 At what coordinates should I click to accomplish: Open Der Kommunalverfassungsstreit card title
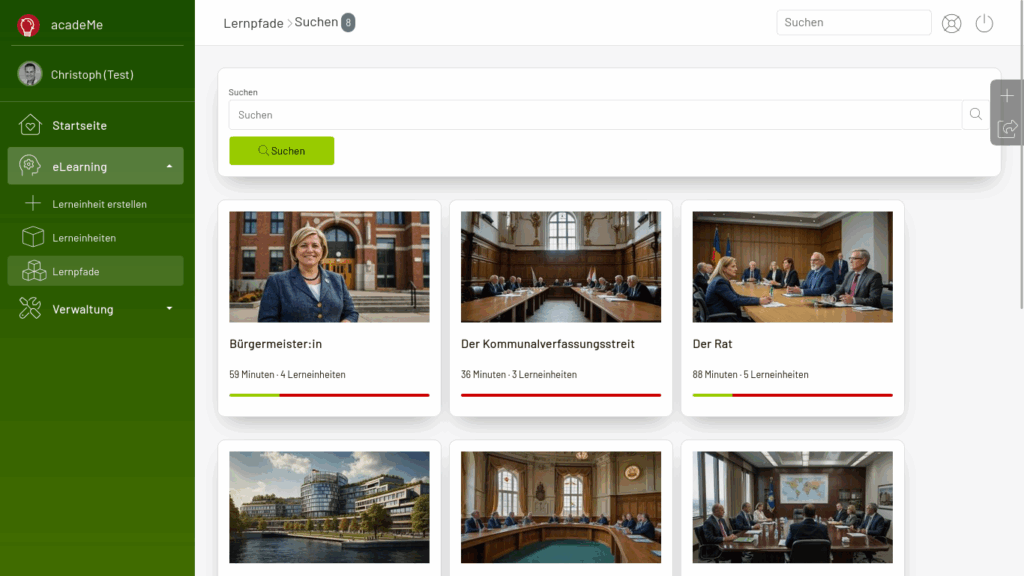pos(548,344)
